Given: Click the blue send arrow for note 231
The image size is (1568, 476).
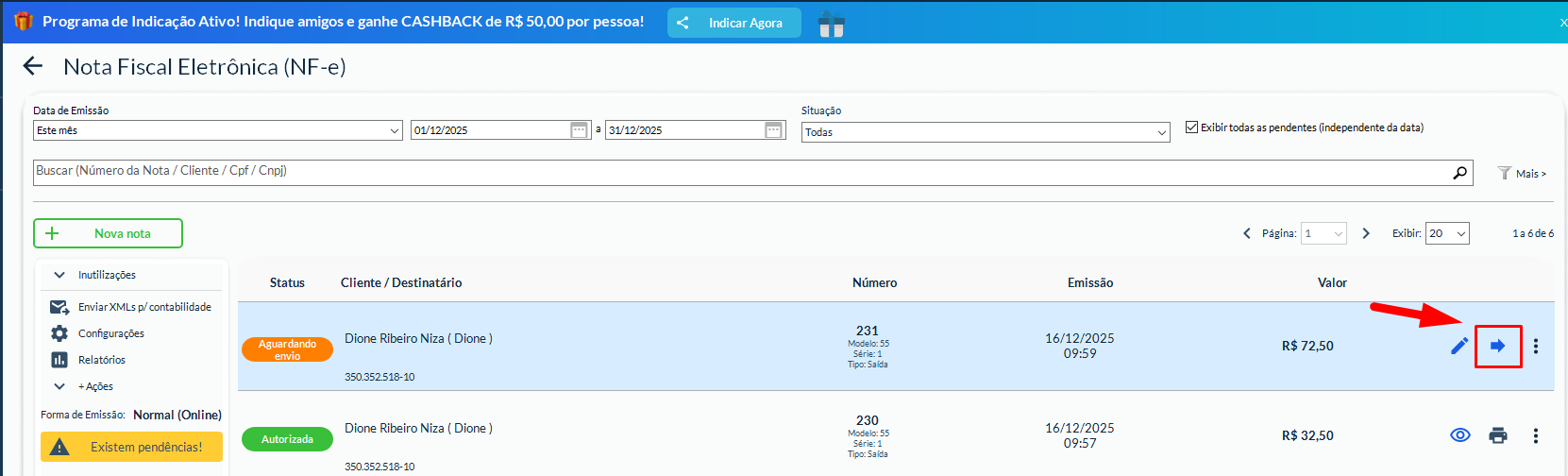Looking at the screenshot, I should [1498, 346].
